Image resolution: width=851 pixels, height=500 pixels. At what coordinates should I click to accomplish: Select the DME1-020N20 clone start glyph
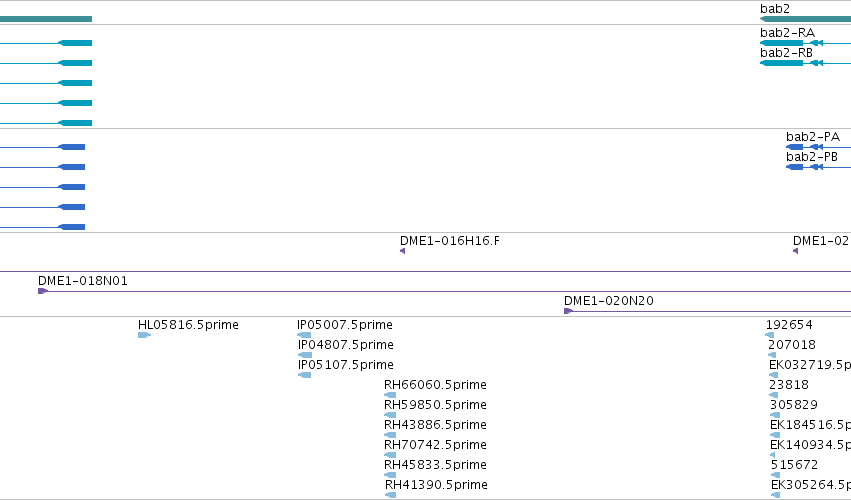[568, 311]
